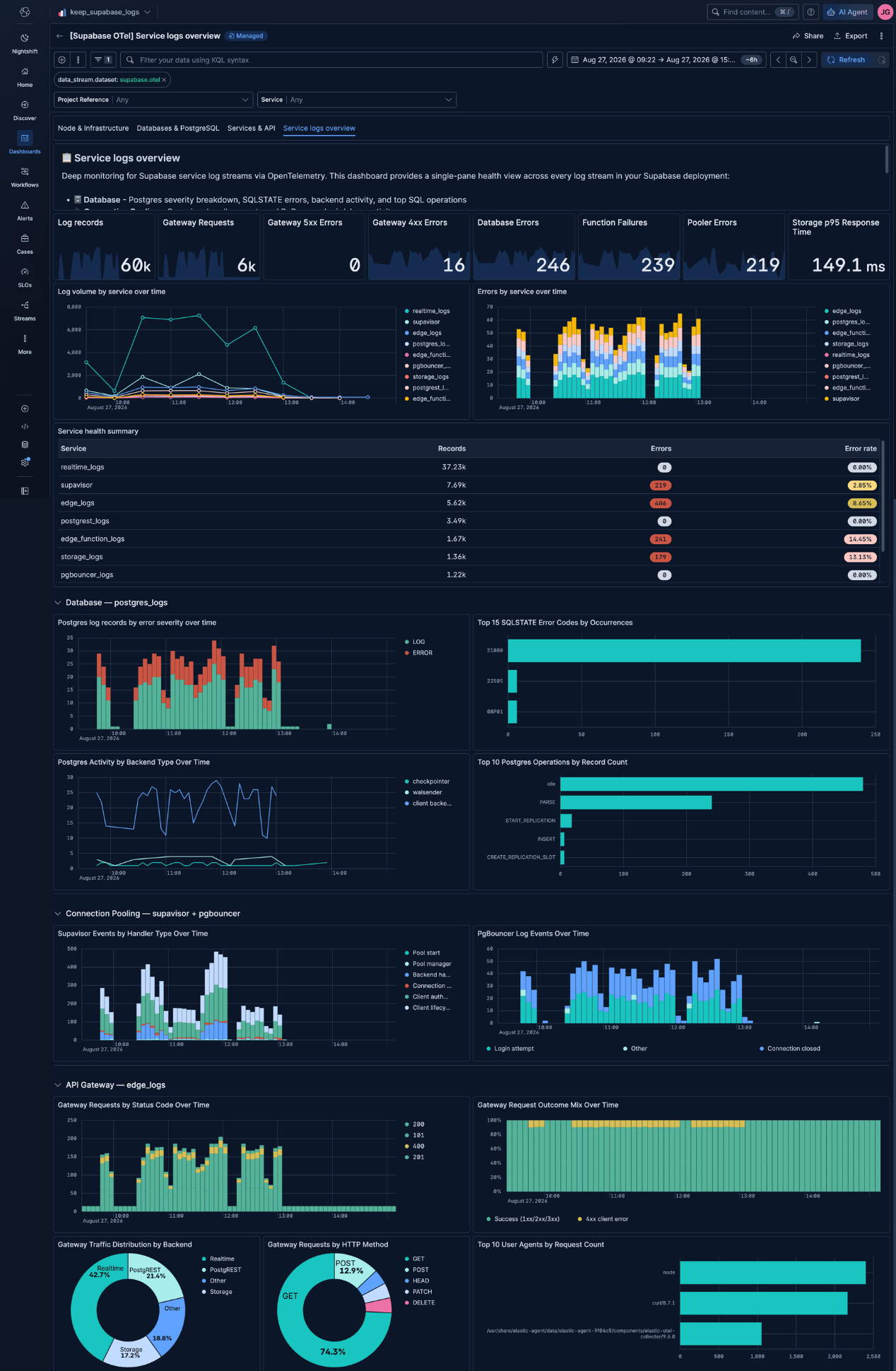Image resolution: width=896 pixels, height=1371 pixels.
Task: Open Streams from the sidebar
Action: click(25, 310)
